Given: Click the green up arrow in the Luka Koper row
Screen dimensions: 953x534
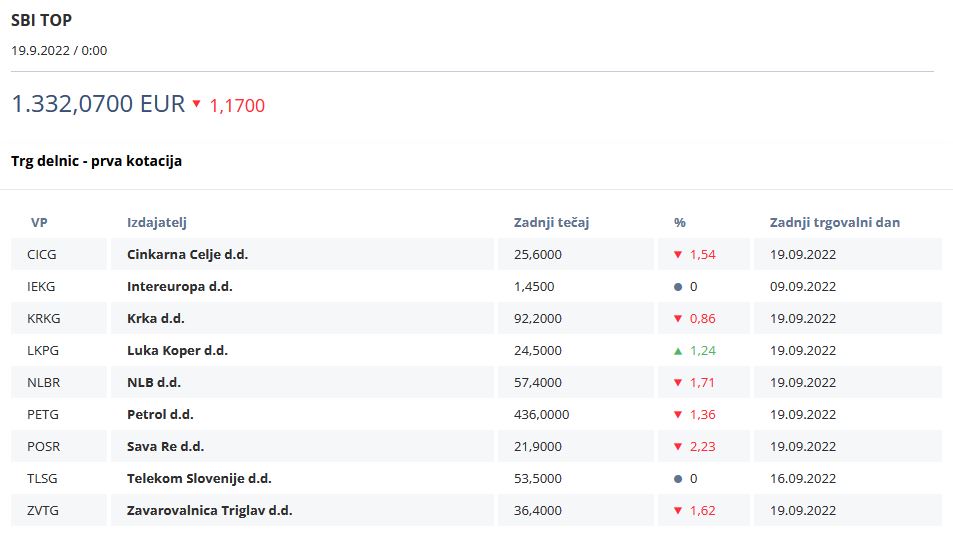Looking at the screenshot, I should [x=678, y=351].
